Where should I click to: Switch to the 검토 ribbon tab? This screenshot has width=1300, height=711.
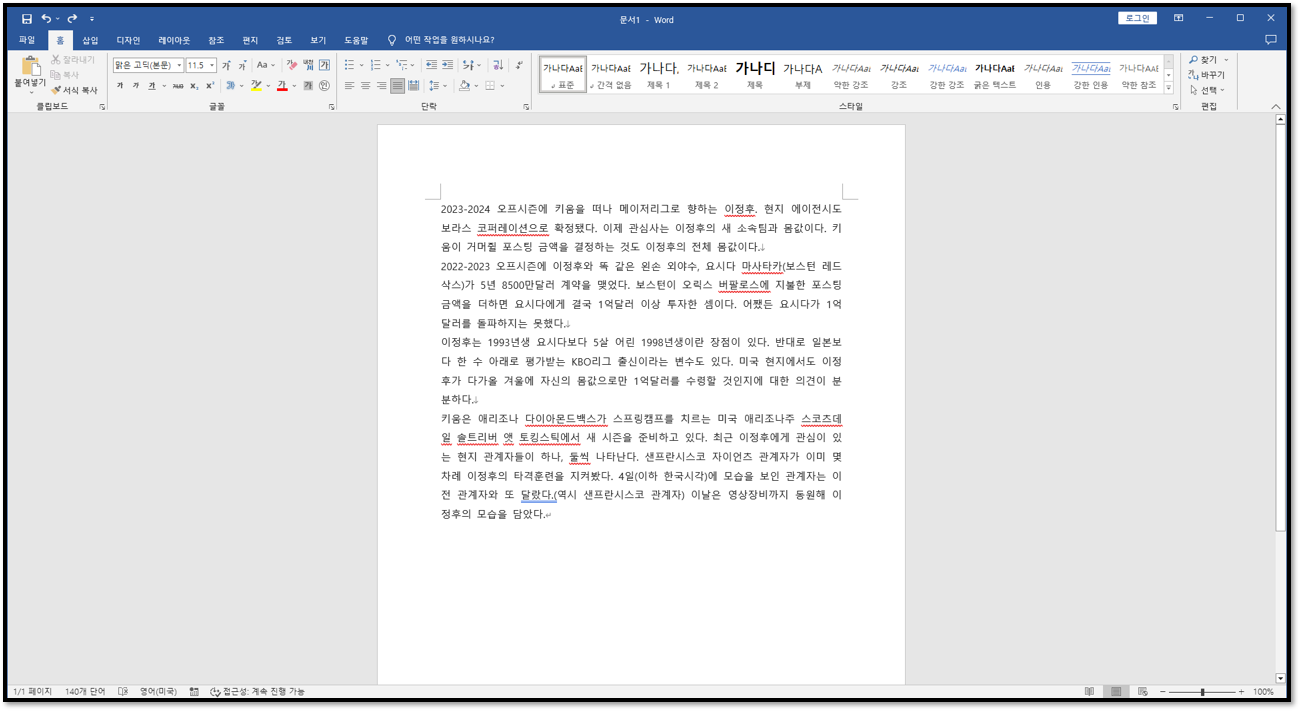[284, 40]
